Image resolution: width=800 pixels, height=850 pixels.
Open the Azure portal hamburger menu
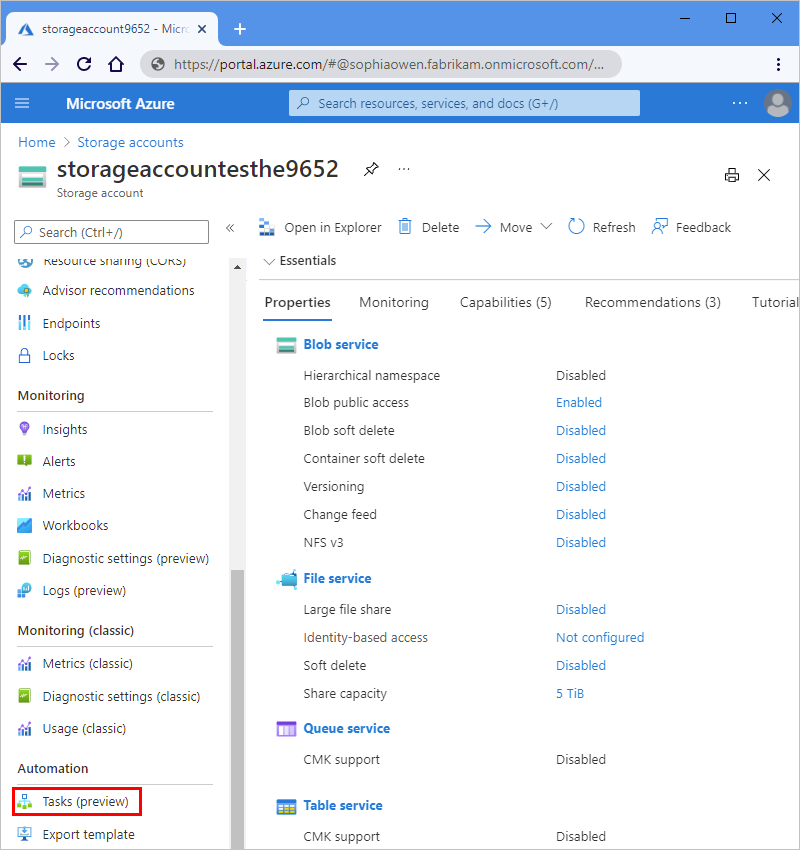pyautogui.click(x=22, y=103)
